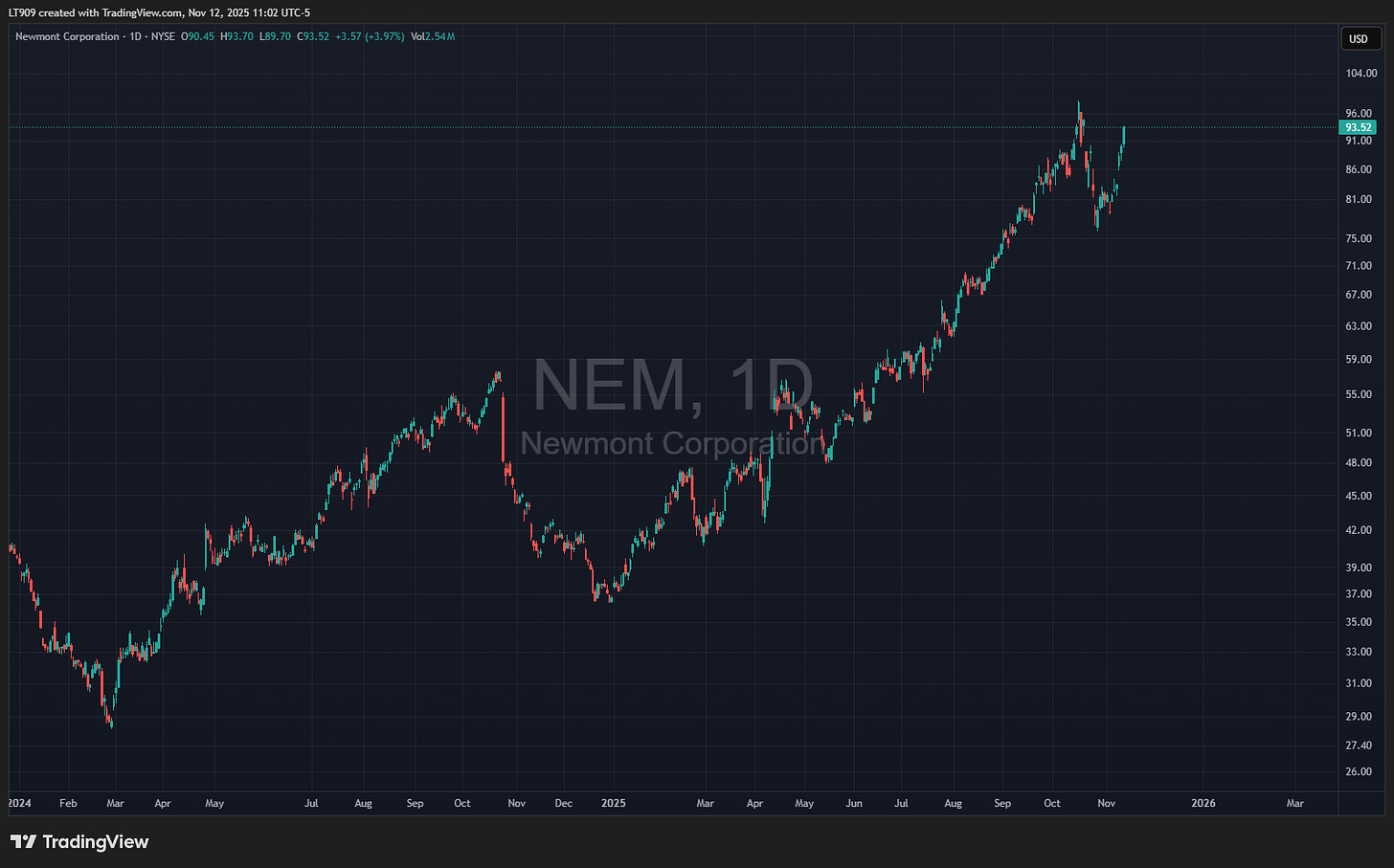Viewport: 1394px width, 868px height.
Task: Click the 37.00 price axis label
Action: point(1359,594)
